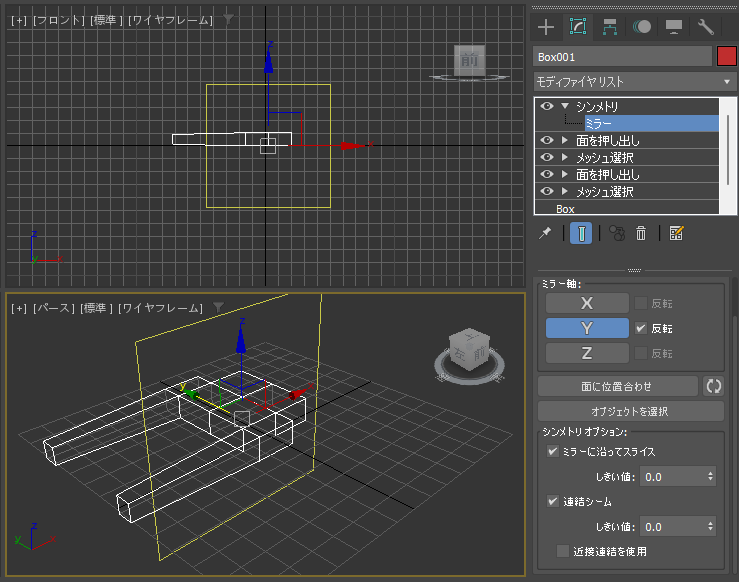Expand the lower 面を押し出し modifier
The width and height of the screenshot is (739, 582).
pos(565,174)
